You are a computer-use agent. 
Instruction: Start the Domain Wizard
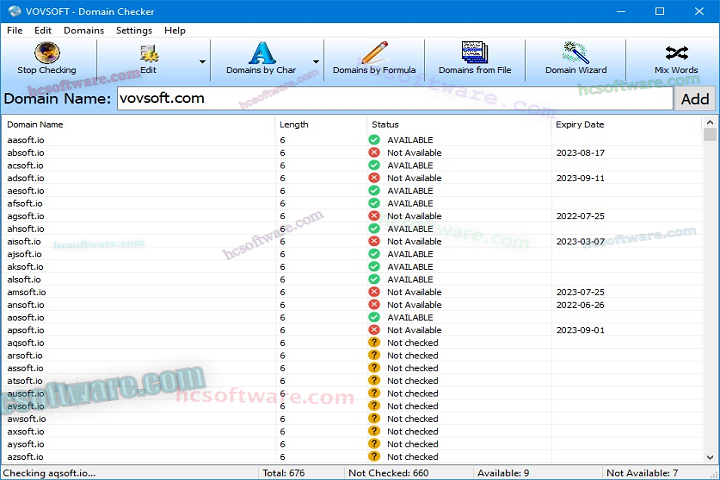(x=576, y=59)
